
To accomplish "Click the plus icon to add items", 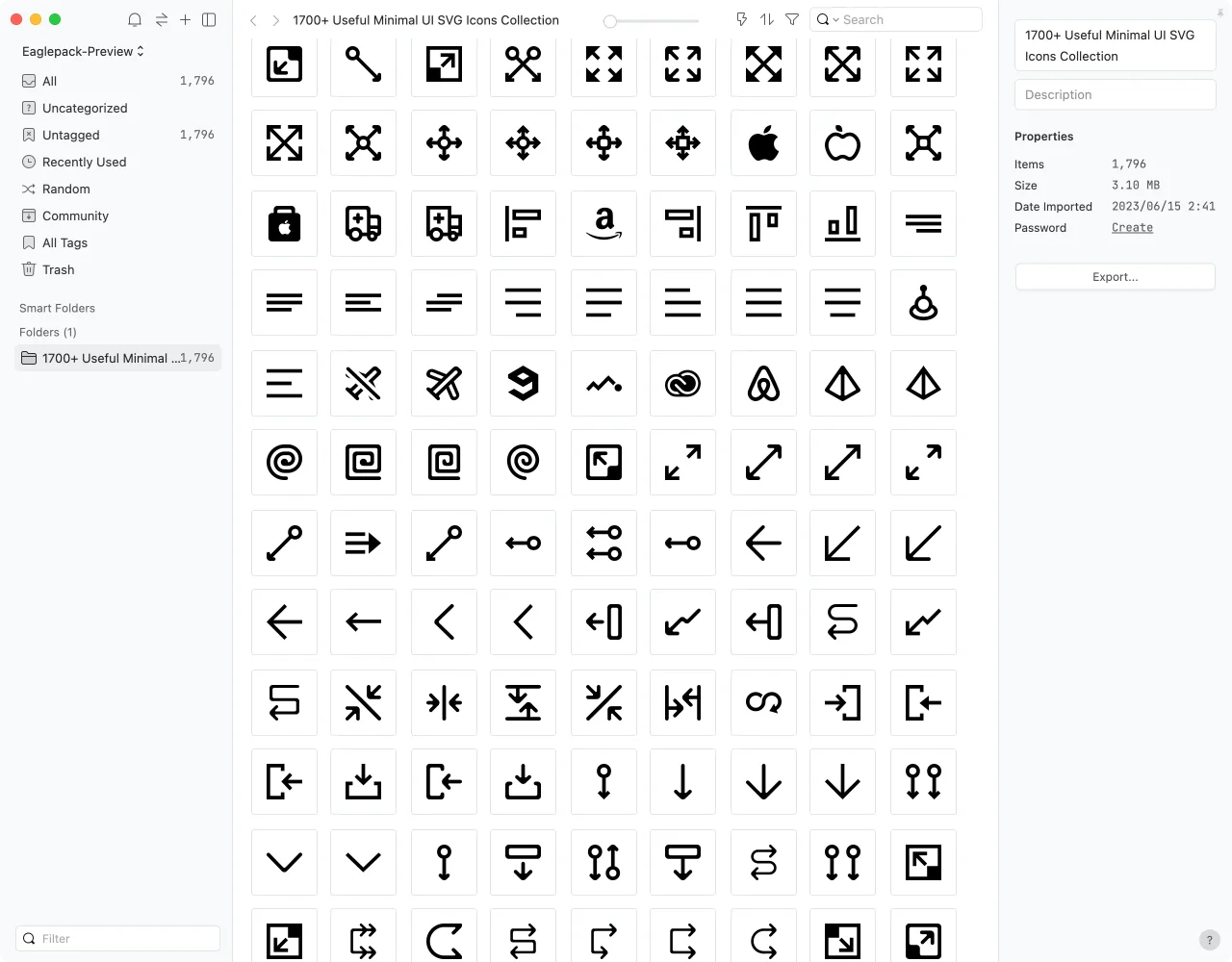I will (185, 19).
